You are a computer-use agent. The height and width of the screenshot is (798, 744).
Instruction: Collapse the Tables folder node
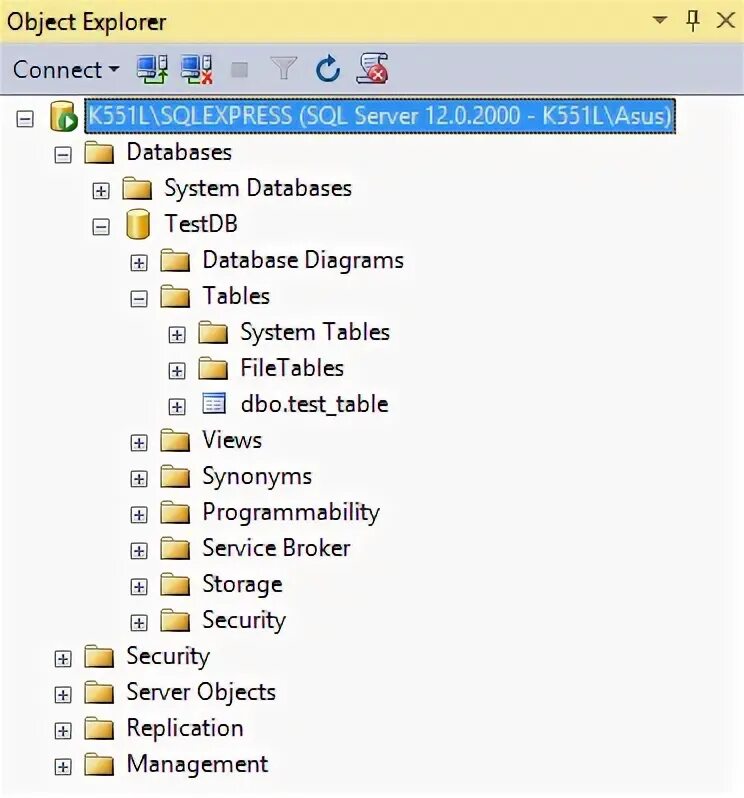(x=138, y=299)
